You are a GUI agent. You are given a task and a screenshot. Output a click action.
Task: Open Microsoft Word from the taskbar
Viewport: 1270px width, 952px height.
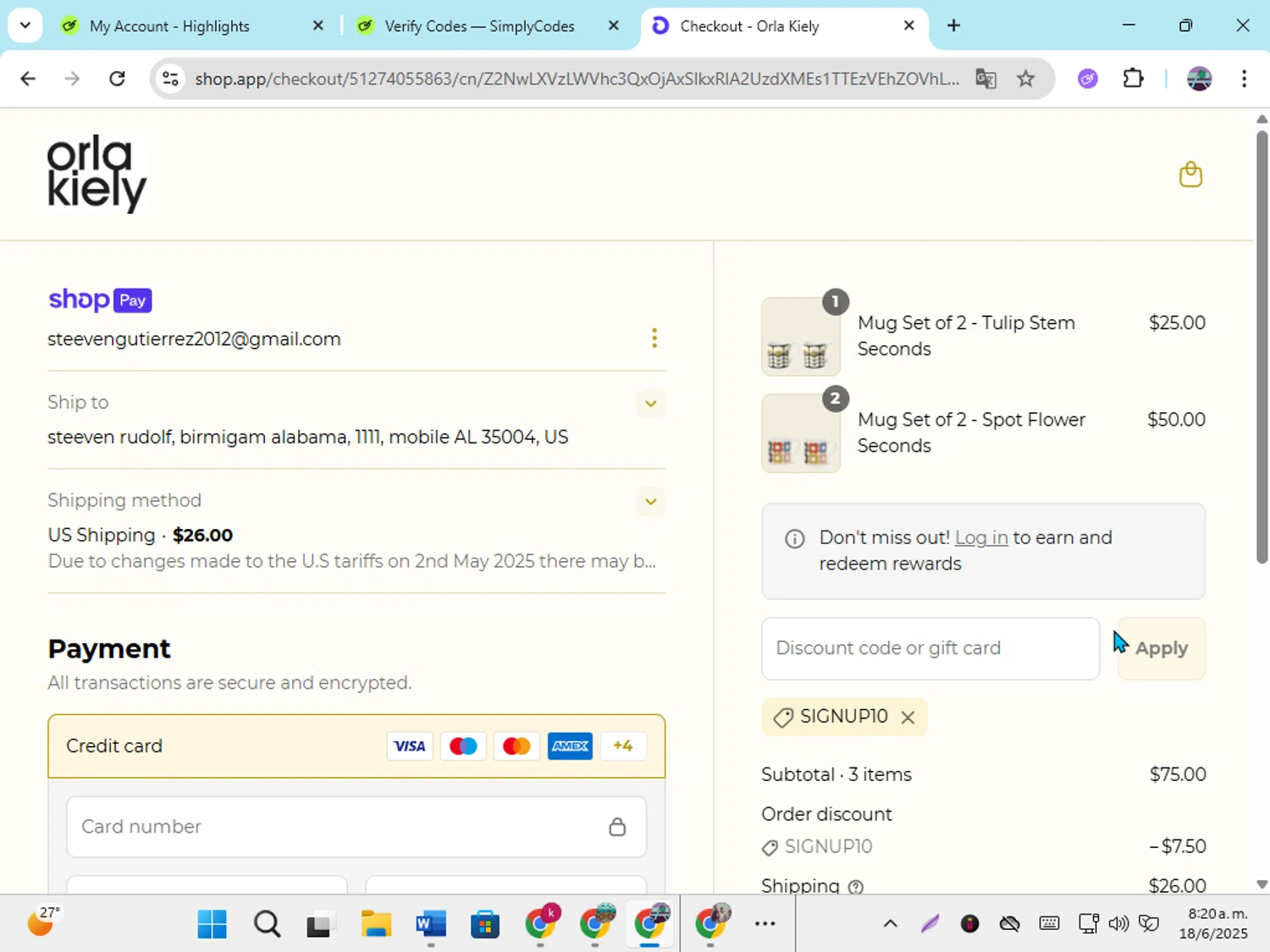click(431, 924)
